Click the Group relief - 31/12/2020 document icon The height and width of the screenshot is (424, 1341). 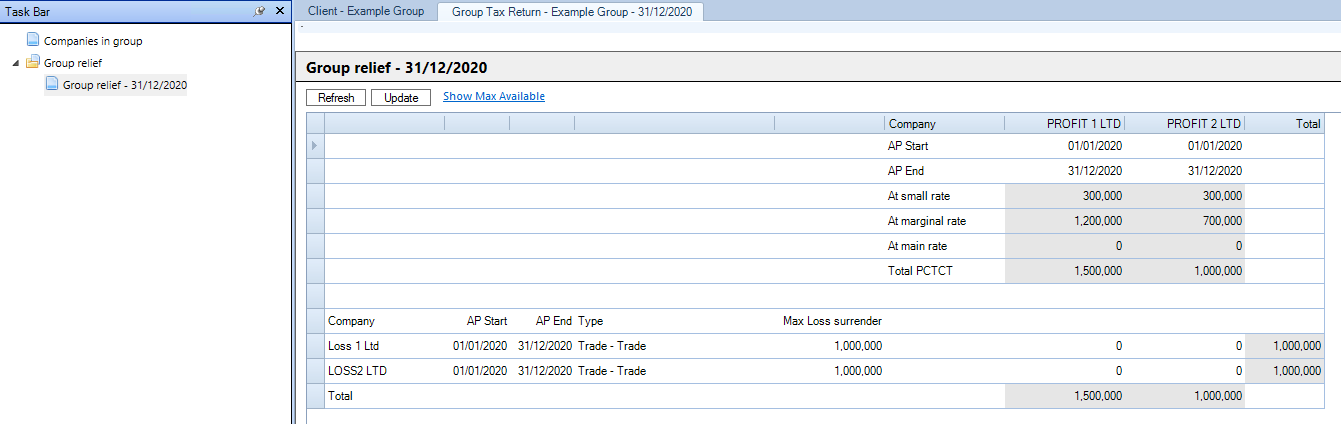[52, 85]
